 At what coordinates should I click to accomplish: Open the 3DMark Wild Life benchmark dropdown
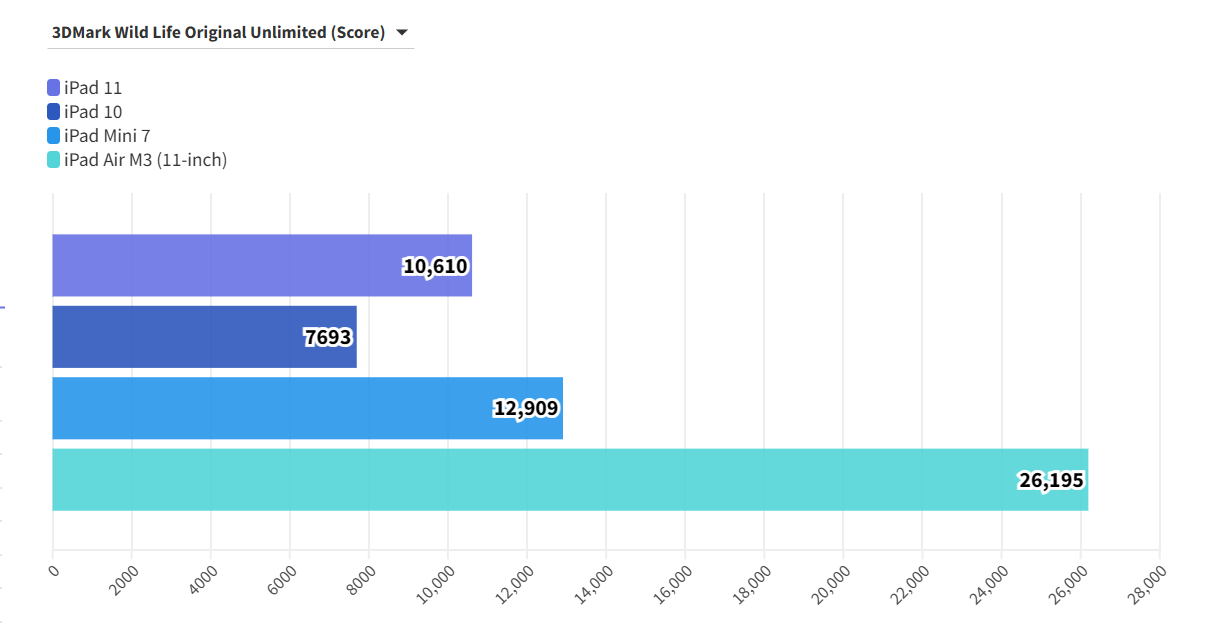pos(218,32)
